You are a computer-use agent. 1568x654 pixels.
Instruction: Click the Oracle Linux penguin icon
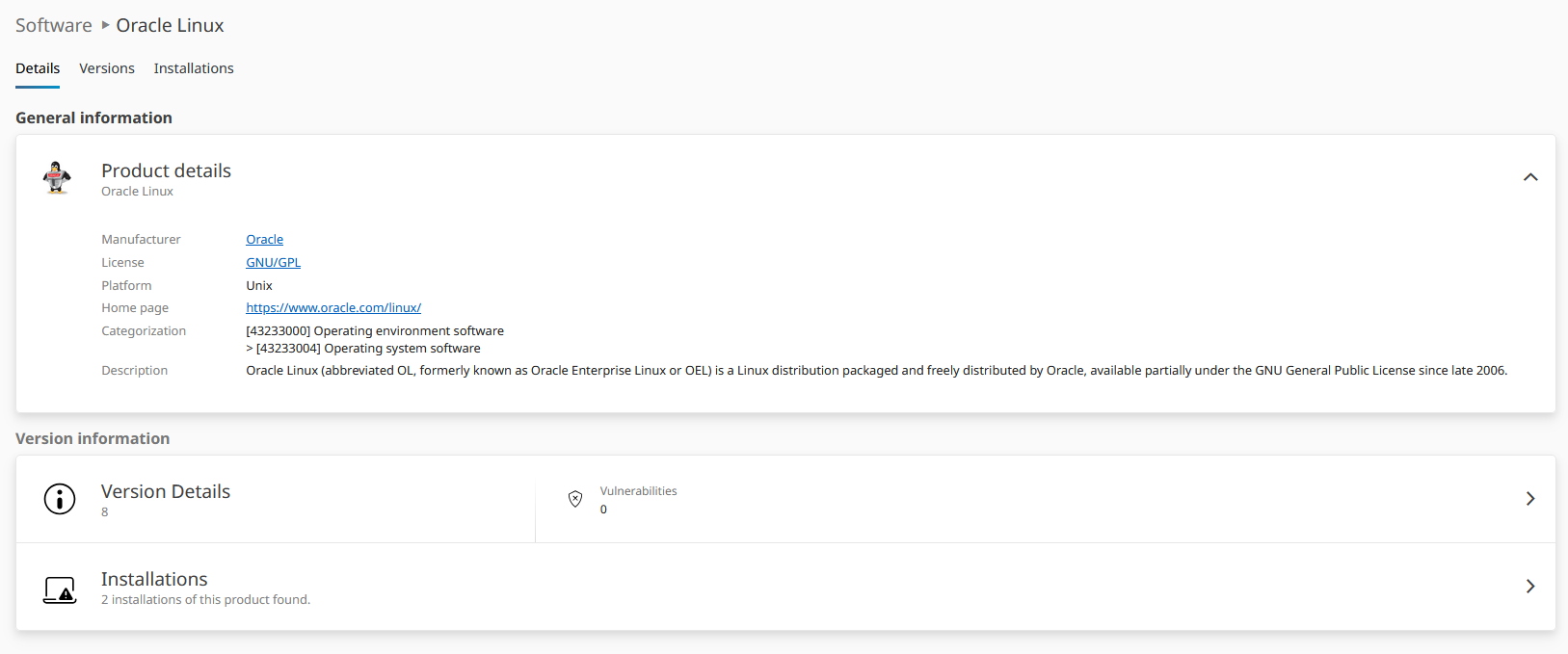click(58, 178)
